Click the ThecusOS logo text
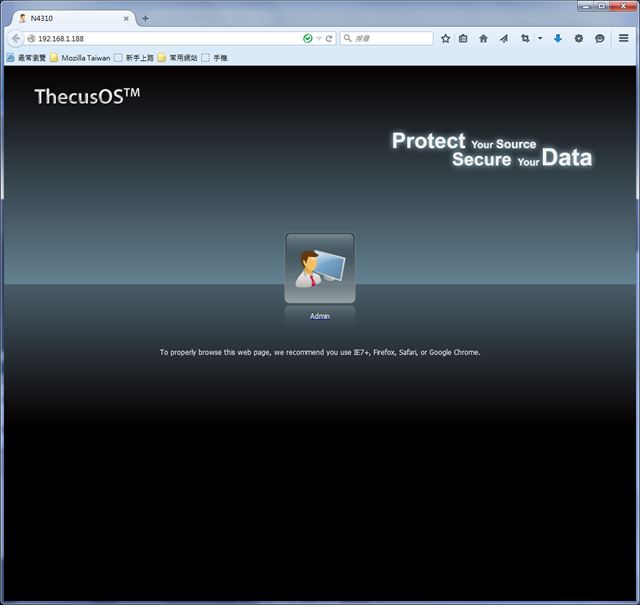The height and width of the screenshot is (605, 640). tap(87, 96)
